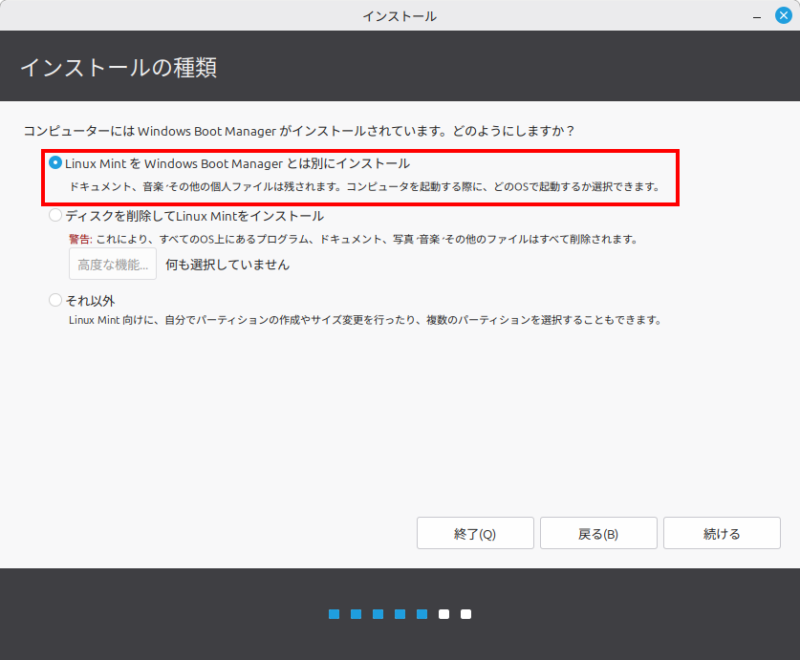Choose the ディスクを削除してLinux Mintをインストール radio option

pos(56,215)
